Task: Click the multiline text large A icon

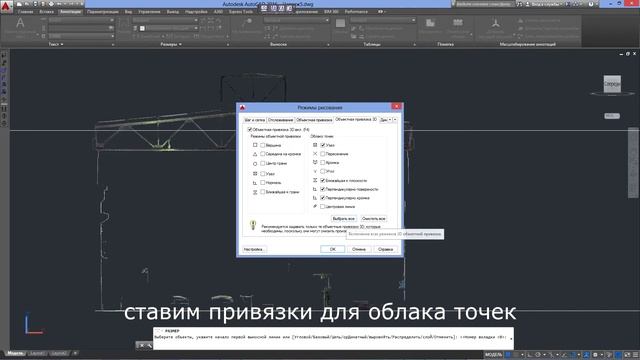Action: tap(20, 23)
